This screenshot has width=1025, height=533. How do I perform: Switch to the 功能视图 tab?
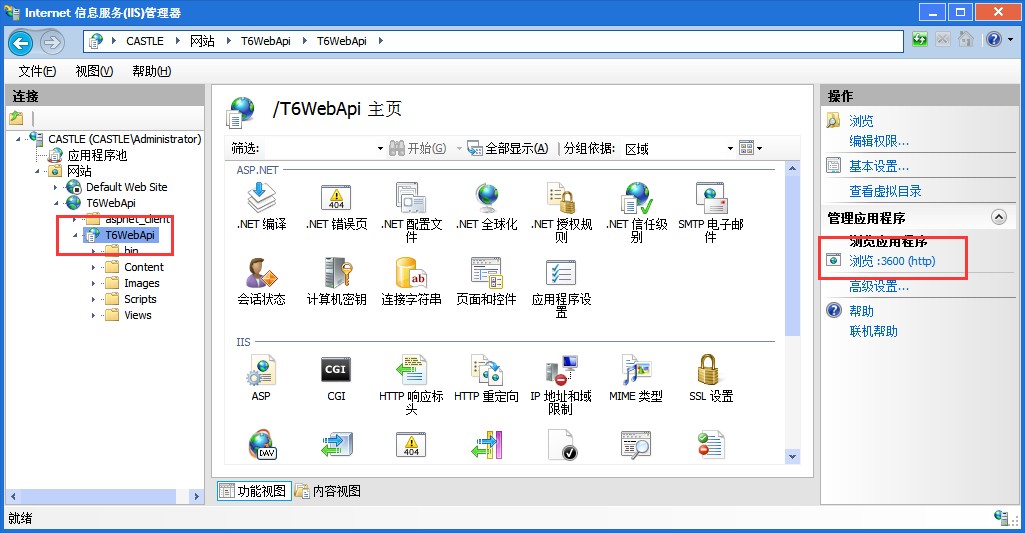pyautogui.click(x=252, y=490)
